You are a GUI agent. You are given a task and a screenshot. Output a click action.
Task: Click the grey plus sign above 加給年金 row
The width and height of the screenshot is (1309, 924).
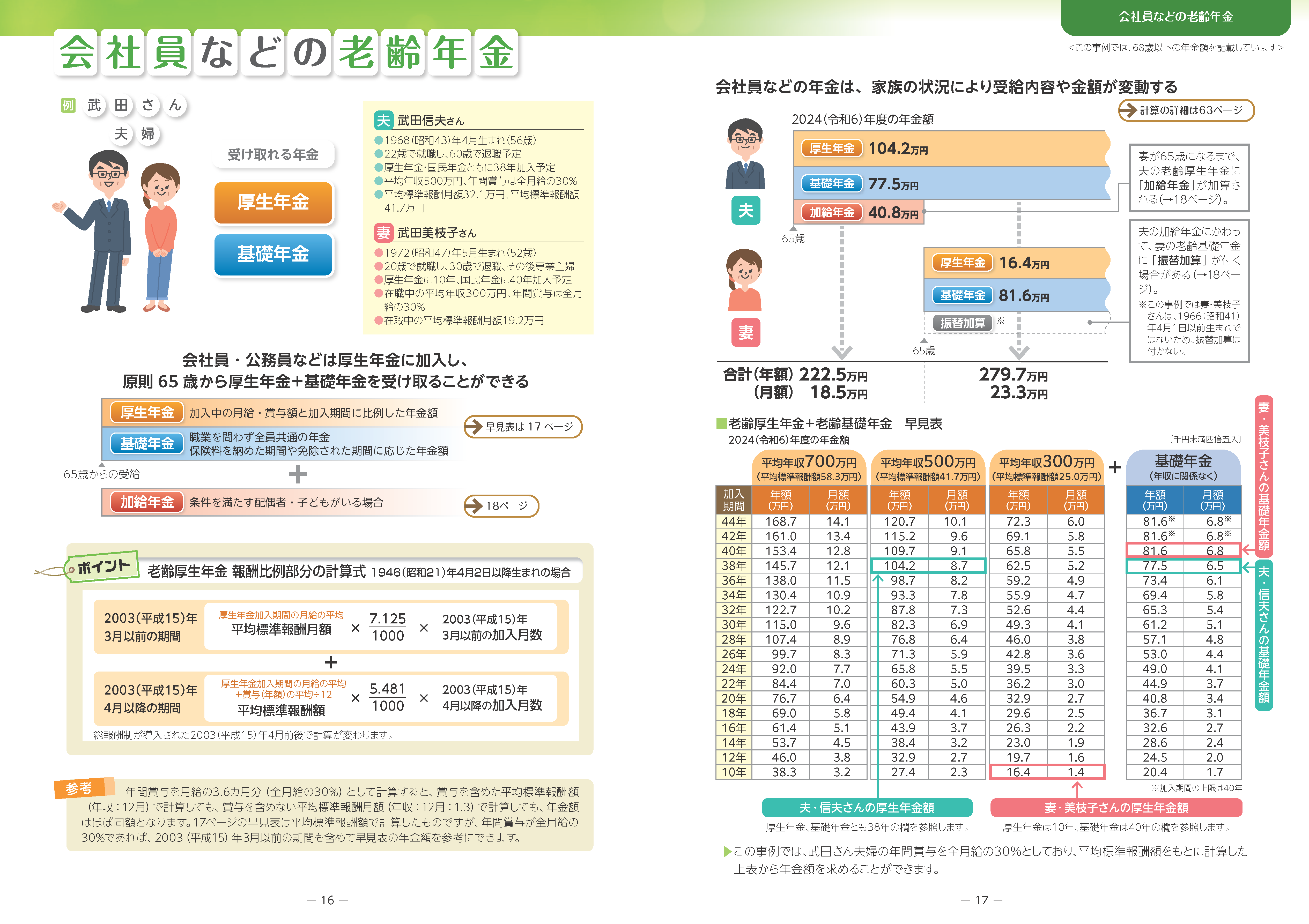(298, 474)
